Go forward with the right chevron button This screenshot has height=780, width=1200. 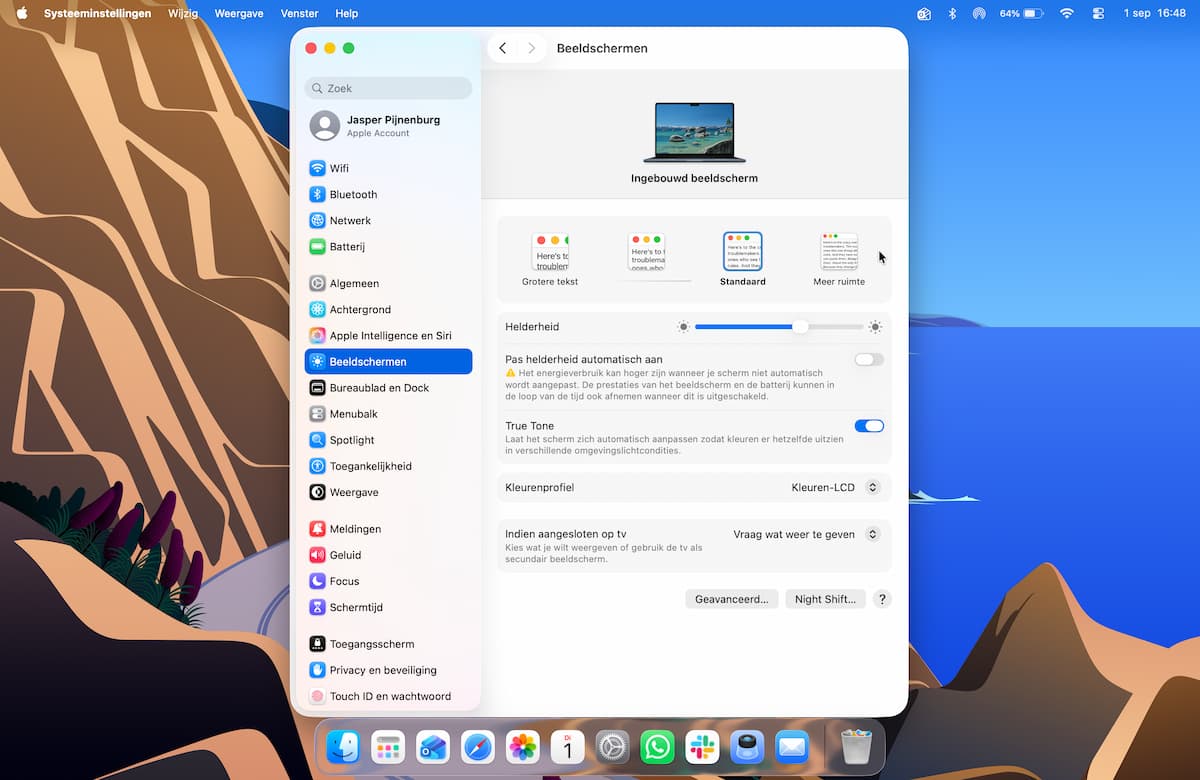click(x=532, y=48)
